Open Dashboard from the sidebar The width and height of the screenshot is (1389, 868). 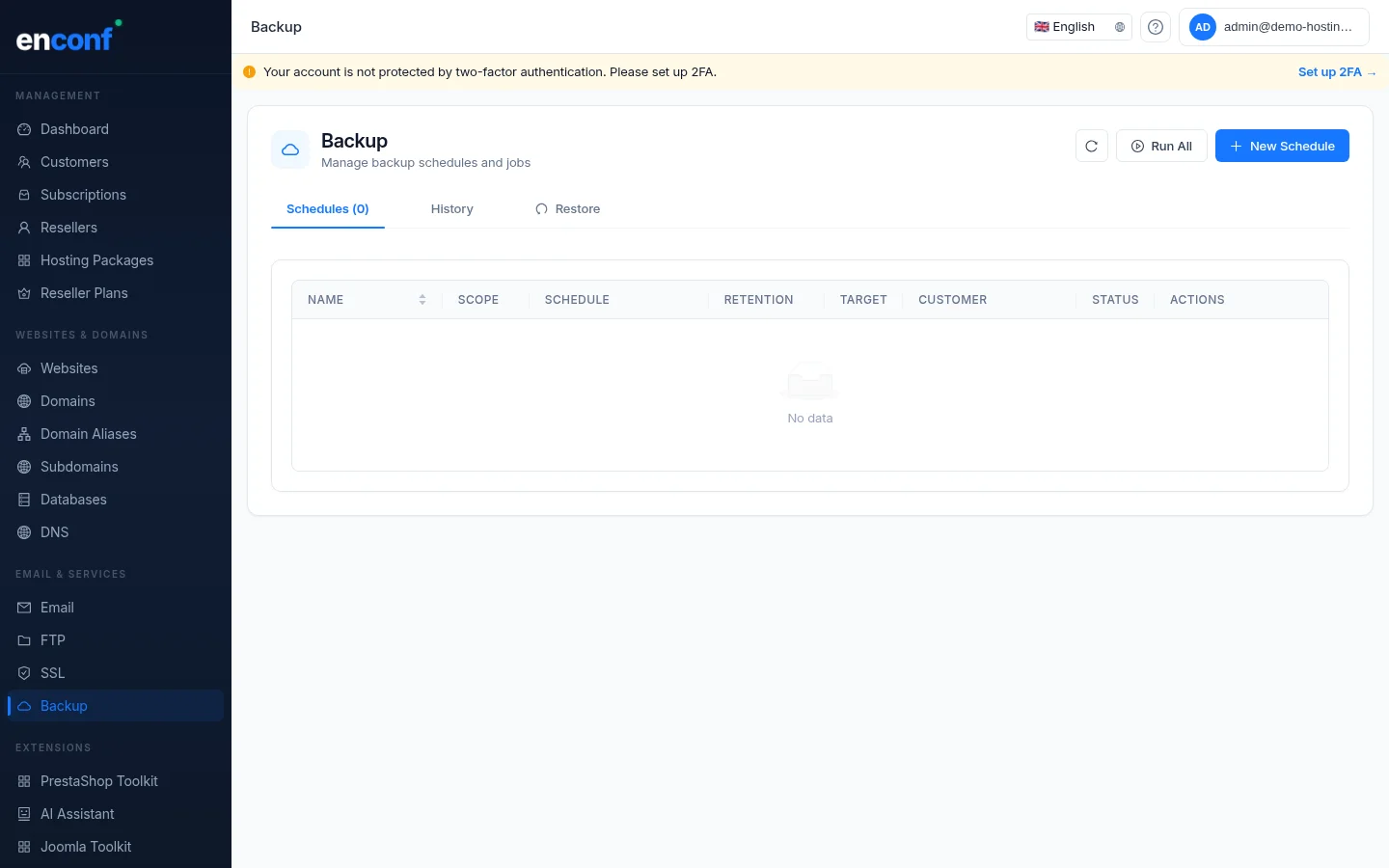point(74,129)
